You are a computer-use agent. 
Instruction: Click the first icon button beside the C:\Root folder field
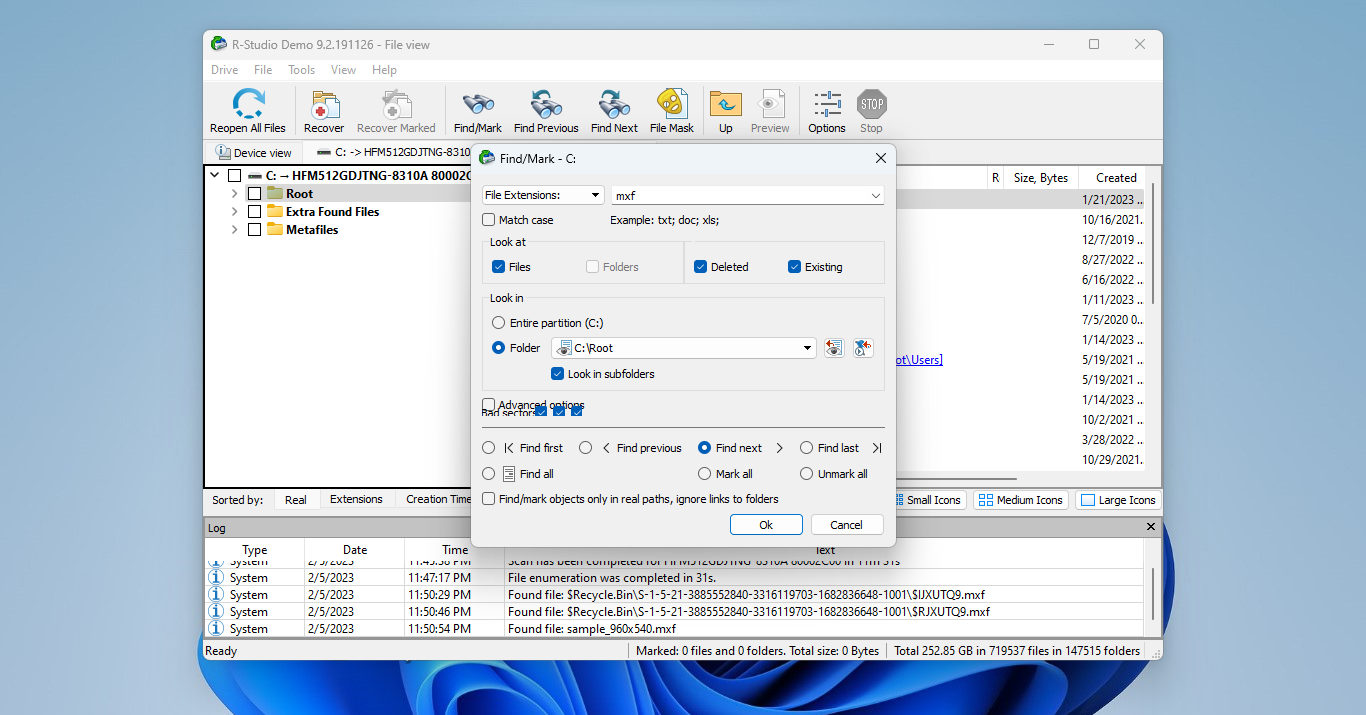834,348
